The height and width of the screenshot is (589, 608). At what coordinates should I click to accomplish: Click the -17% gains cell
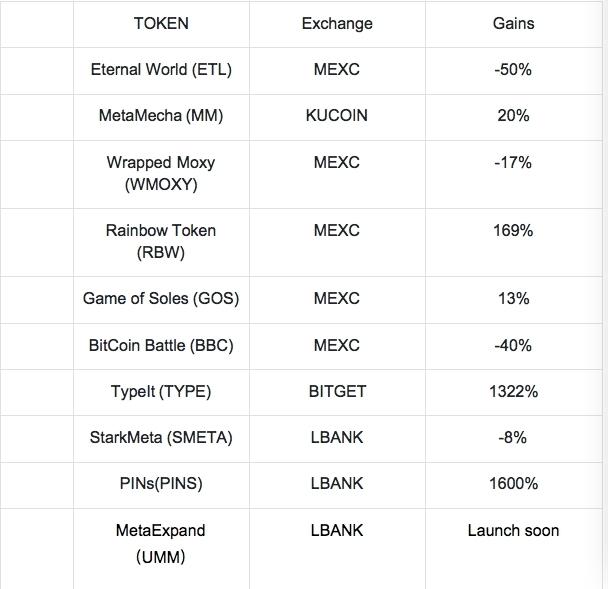pos(513,162)
